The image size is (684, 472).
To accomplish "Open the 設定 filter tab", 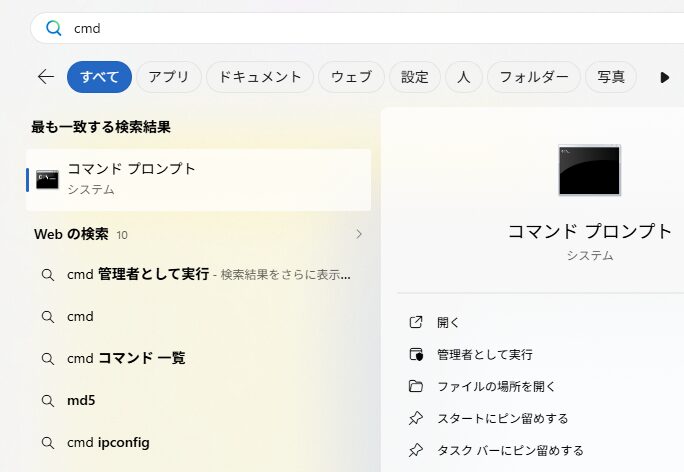I will 415,77.
